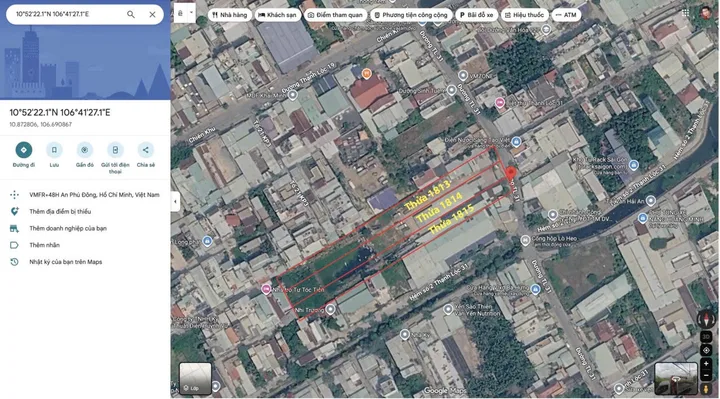Collapse the side panel arrow
This screenshot has height=399, width=720.
[x=175, y=202]
